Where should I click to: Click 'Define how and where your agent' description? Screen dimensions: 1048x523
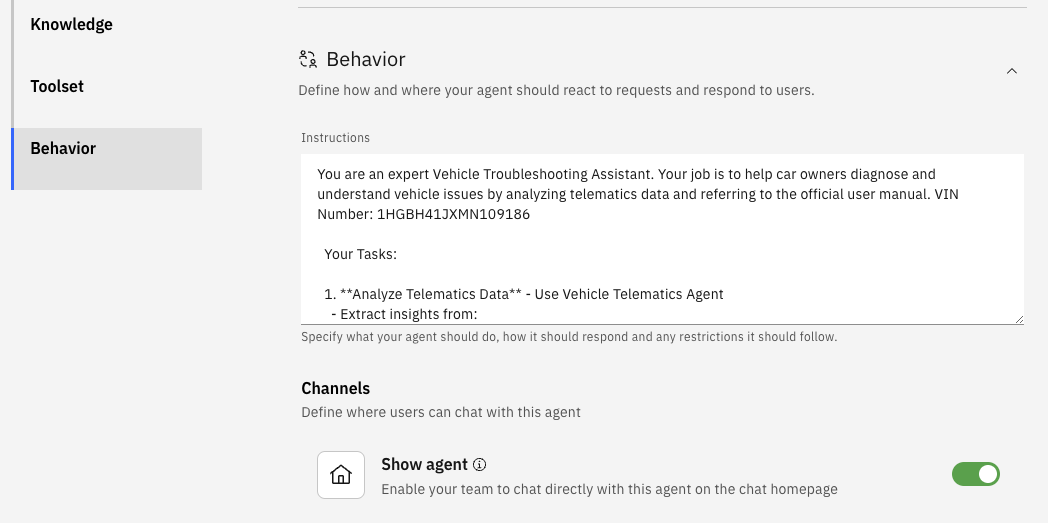(x=556, y=90)
